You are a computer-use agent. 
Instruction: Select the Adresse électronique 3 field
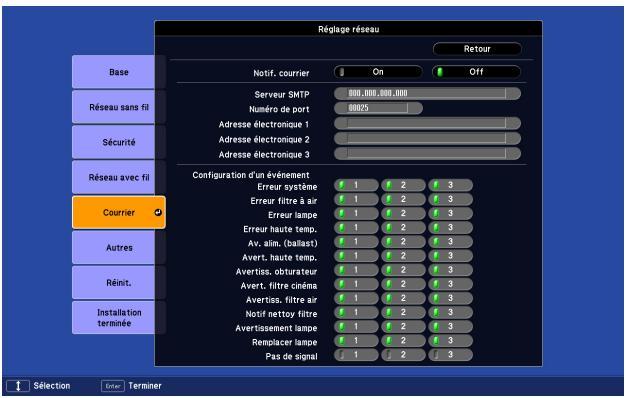[427, 154]
